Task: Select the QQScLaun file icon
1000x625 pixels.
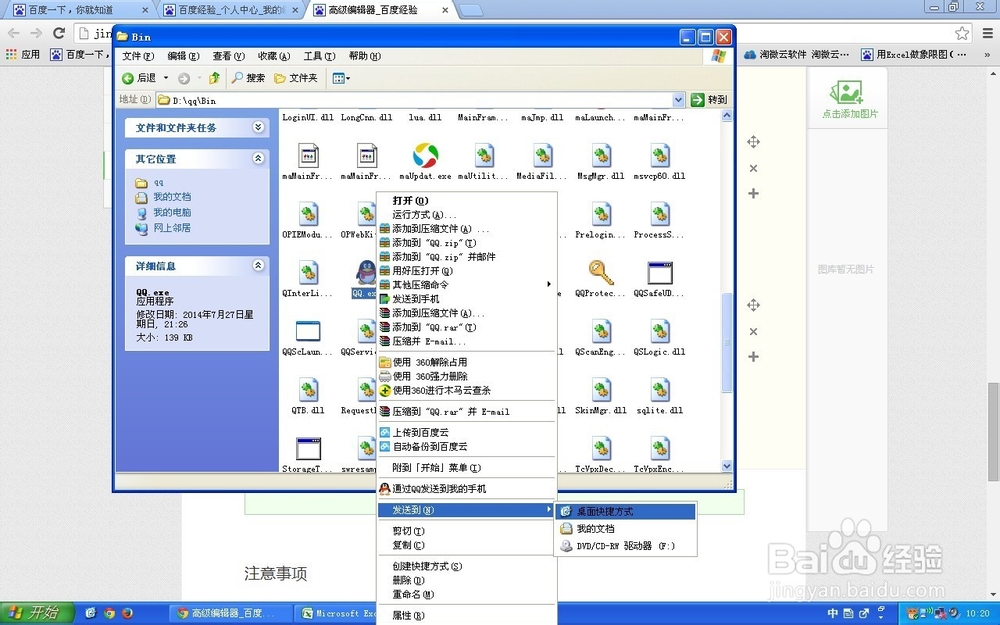Action: [308, 331]
